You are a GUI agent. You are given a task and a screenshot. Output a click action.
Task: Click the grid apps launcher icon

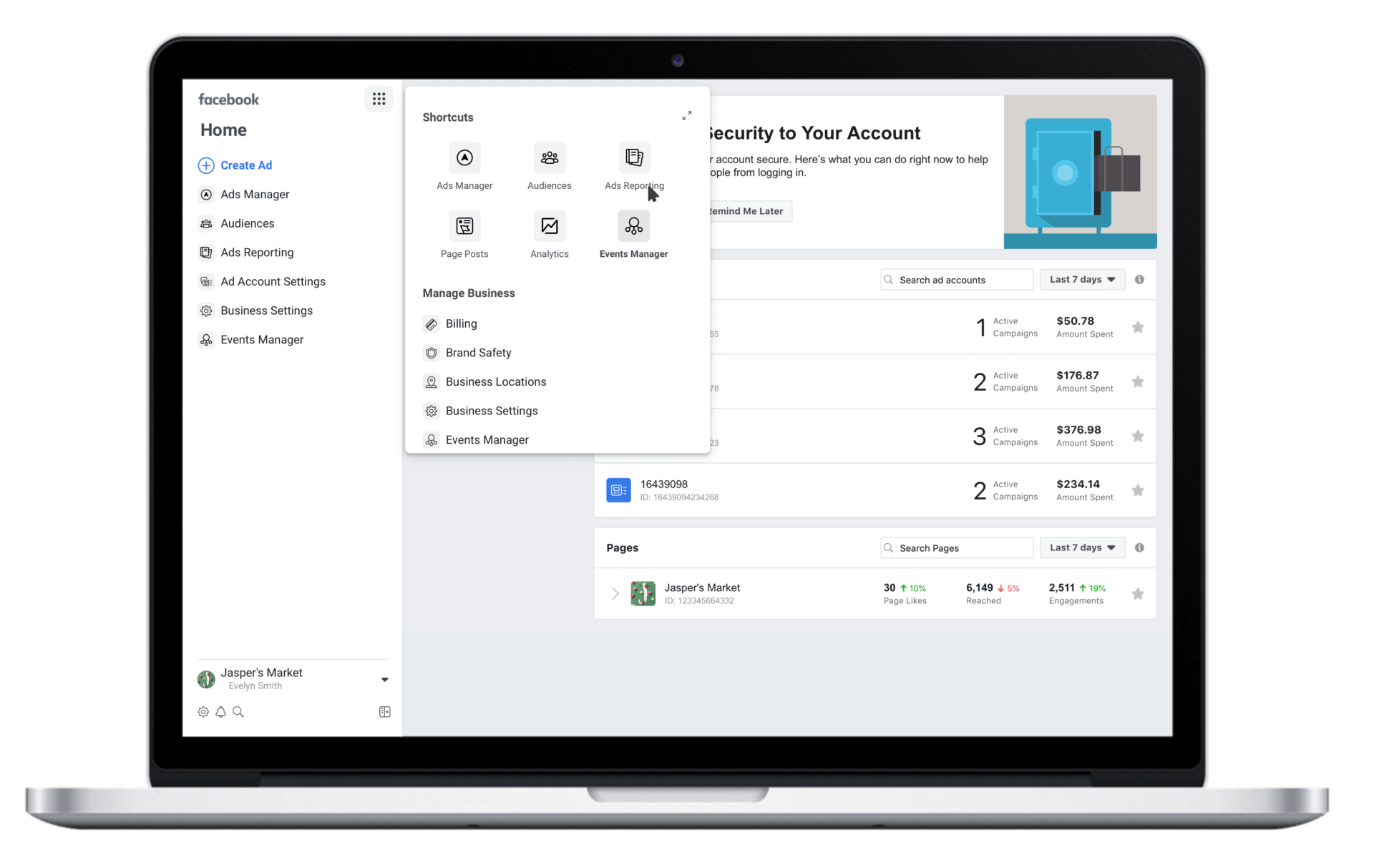379,99
